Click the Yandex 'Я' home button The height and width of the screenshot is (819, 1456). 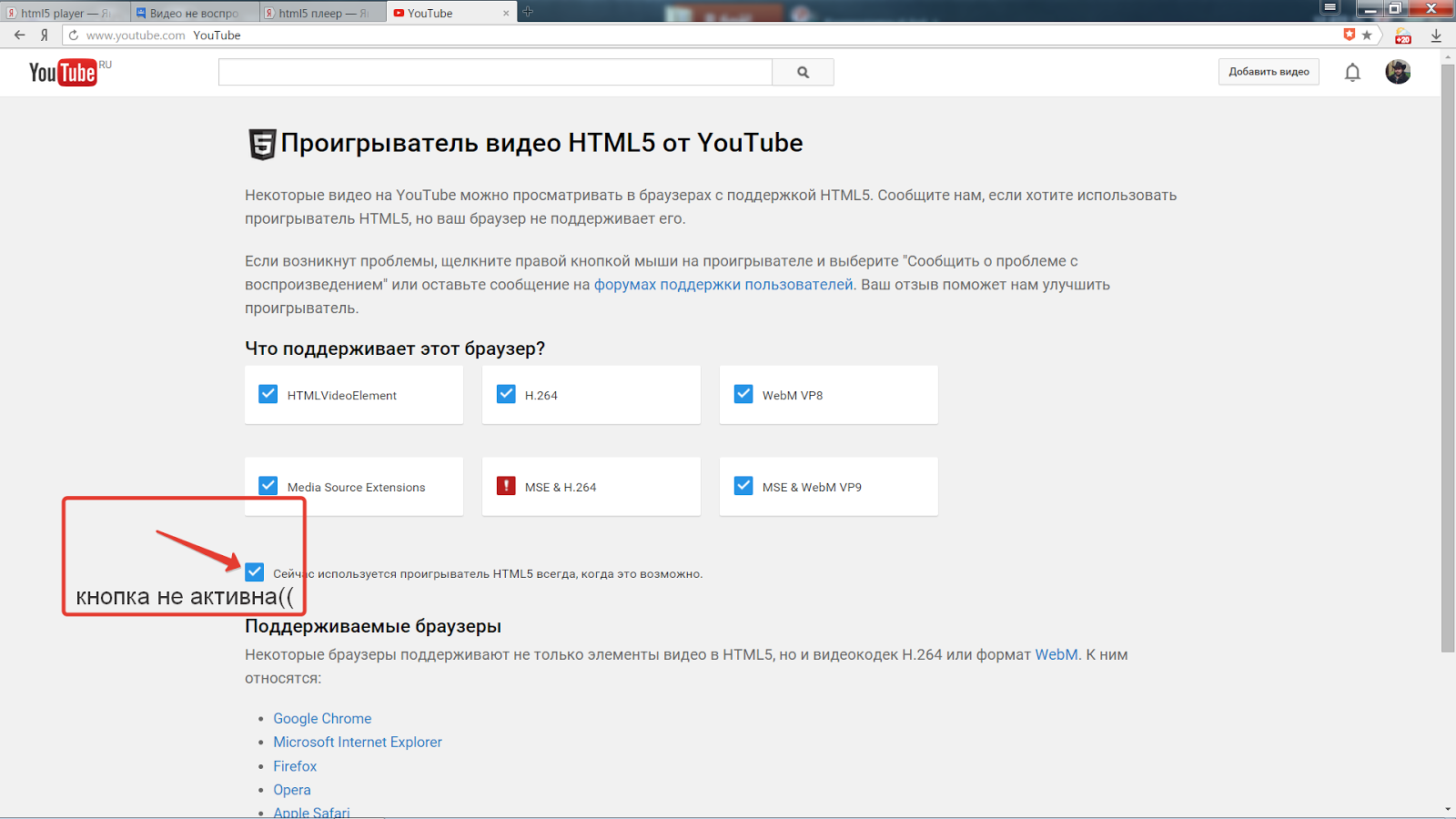pyautogui.click(x=44, y=35)
